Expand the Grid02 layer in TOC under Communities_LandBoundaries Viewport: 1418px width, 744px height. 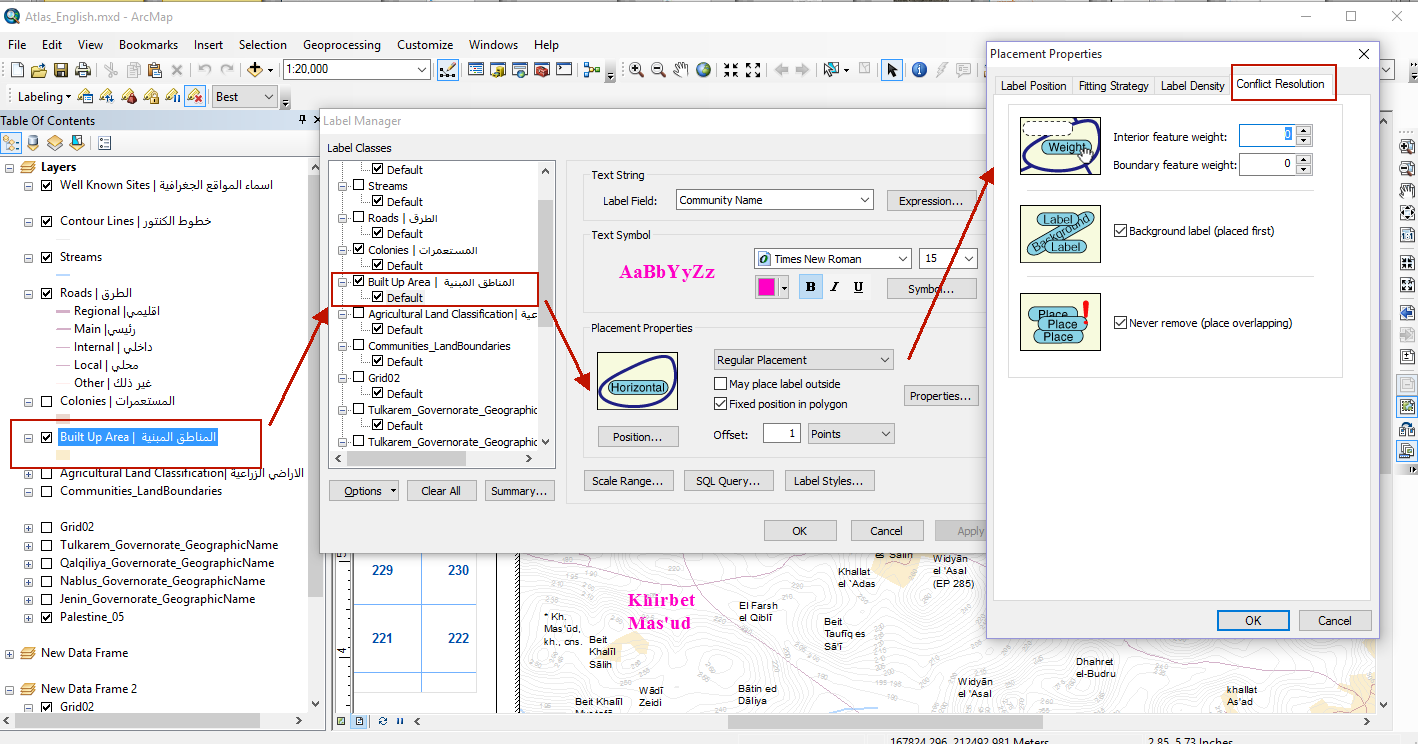coord(27,527)
